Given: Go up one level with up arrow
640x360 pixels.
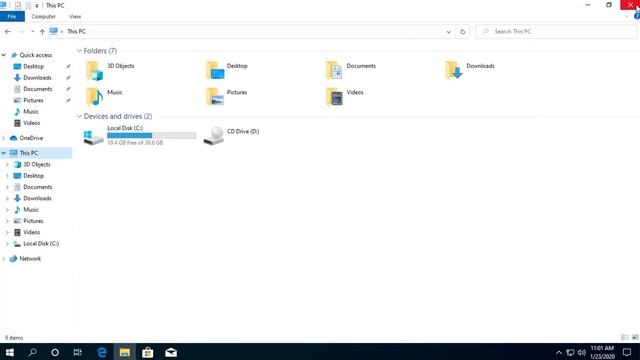Looking at the screenshot, I should tap(42, 31).
